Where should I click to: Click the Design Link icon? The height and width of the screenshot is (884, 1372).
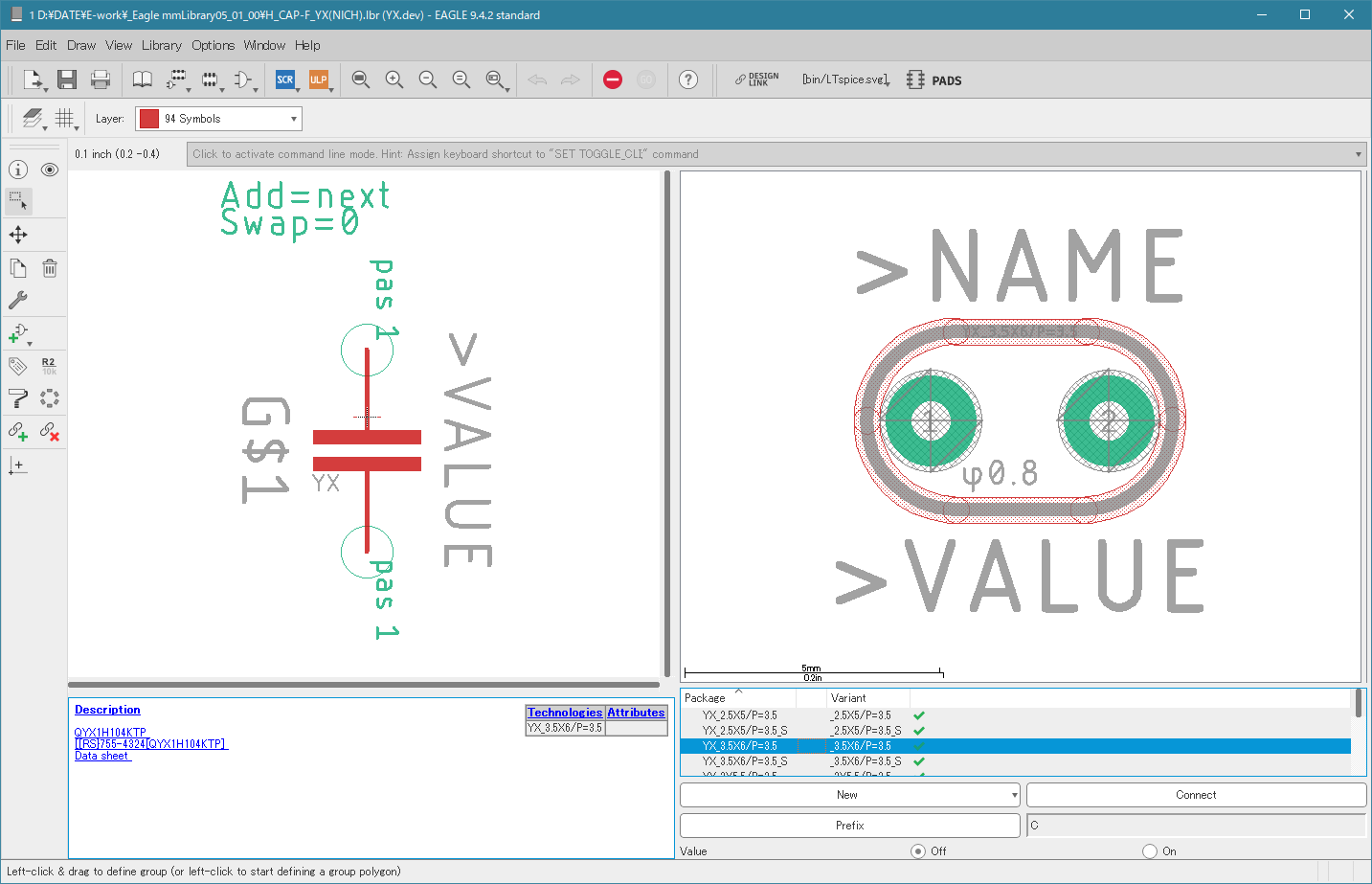click(756, 79)
